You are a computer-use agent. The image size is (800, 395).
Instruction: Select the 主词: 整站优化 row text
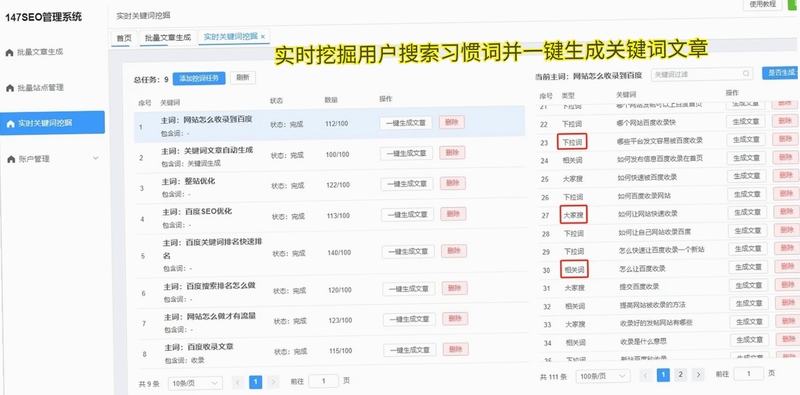click(x=188, y=181)
